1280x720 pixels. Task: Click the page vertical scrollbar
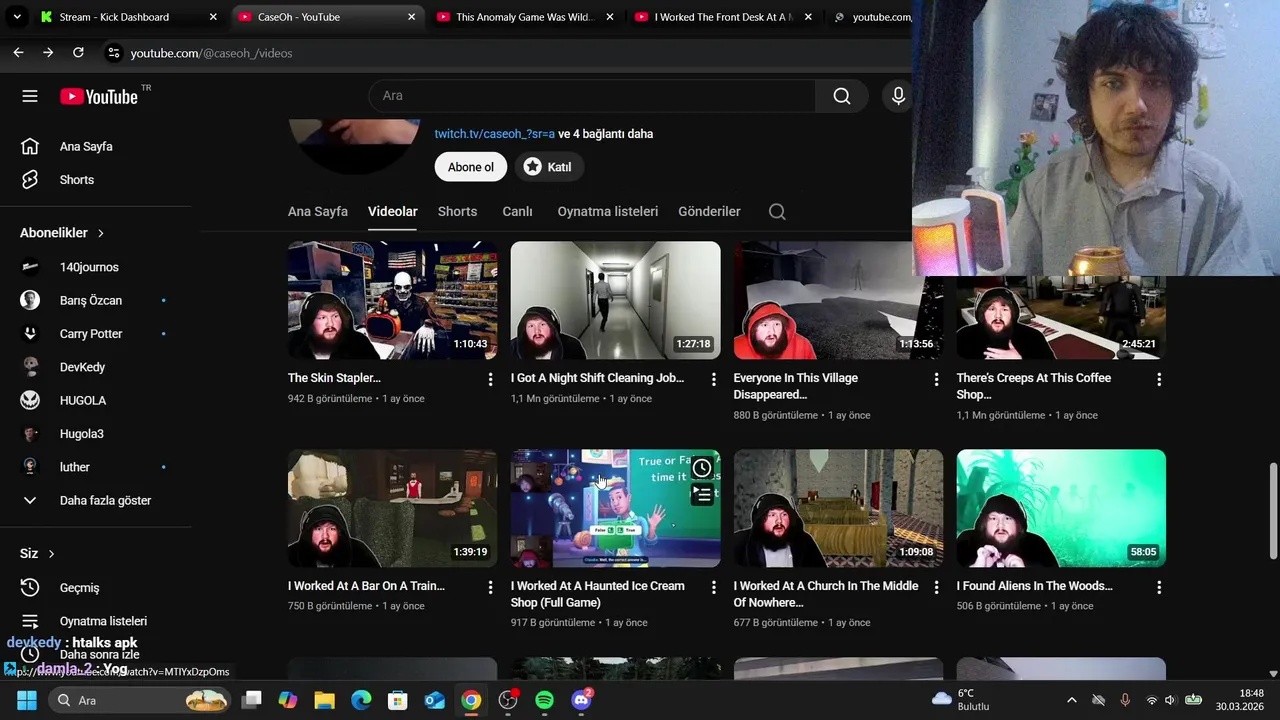pyautogui.click(x=1273, y=511)
